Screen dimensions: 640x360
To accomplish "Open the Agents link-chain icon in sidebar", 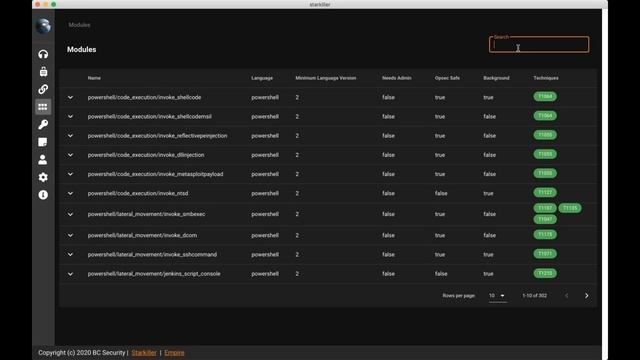I will [x=43, y=89].
